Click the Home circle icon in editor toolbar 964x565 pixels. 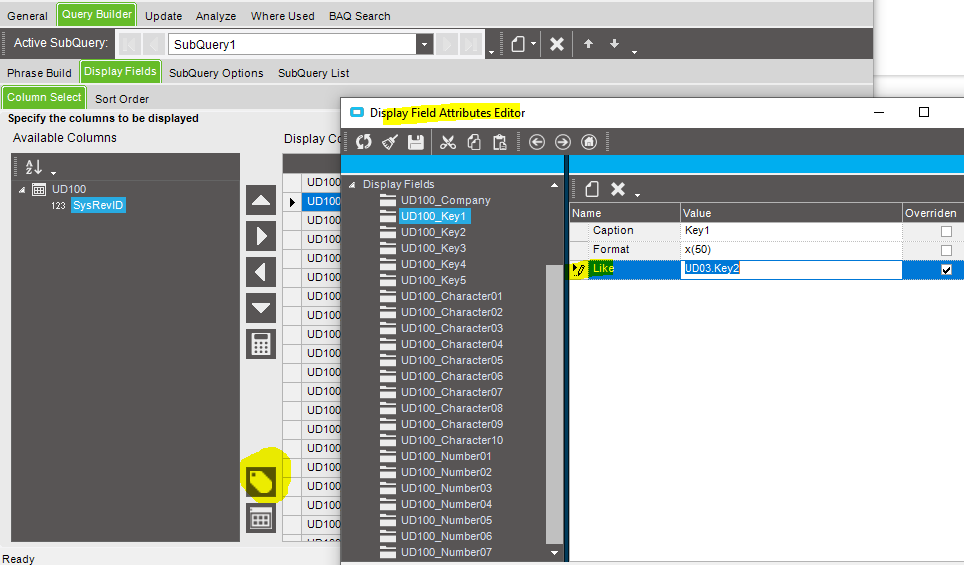pos(589,142)
